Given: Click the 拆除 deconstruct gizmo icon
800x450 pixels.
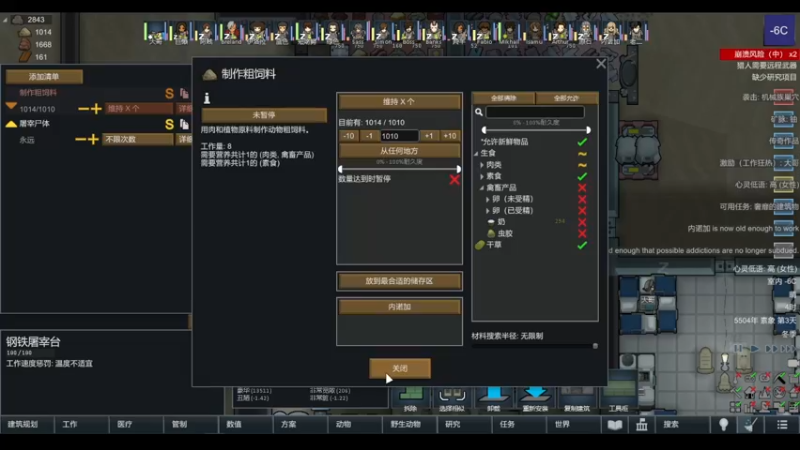Looking at the screenshot, I should pyautogui.click(x=411, y=399).
